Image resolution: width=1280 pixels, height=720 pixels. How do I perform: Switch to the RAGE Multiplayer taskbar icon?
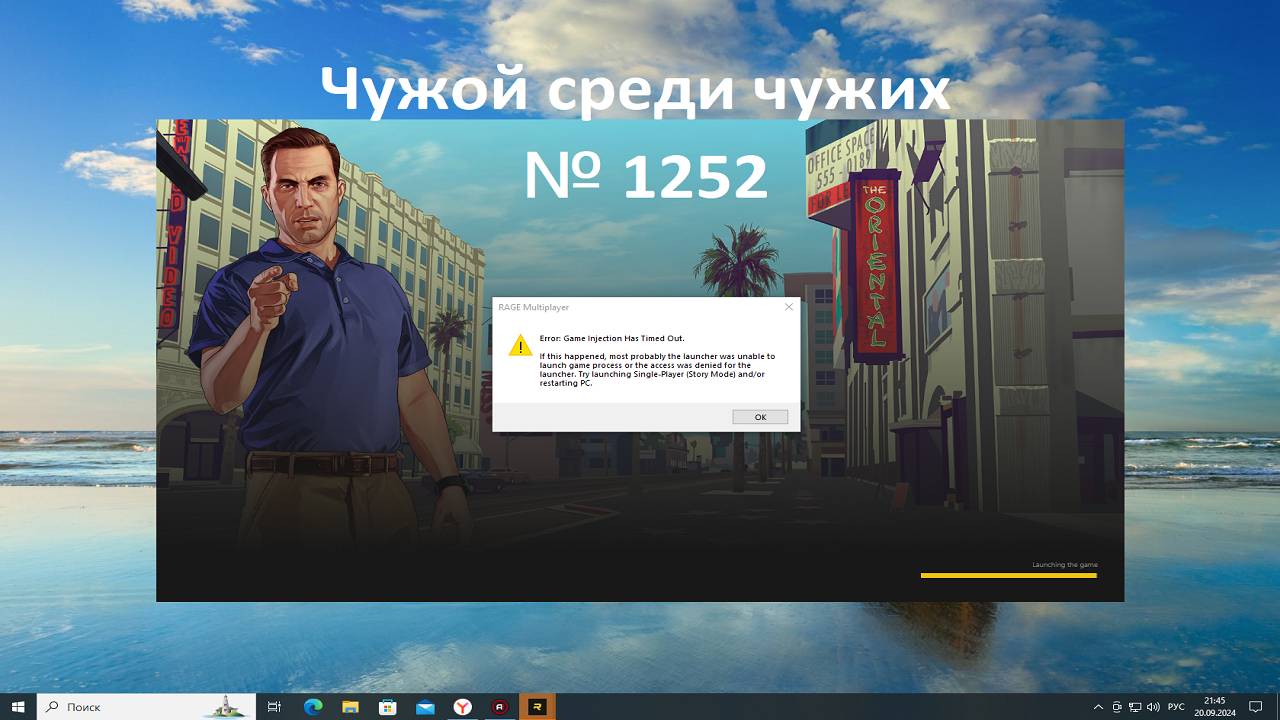point(538,707)
